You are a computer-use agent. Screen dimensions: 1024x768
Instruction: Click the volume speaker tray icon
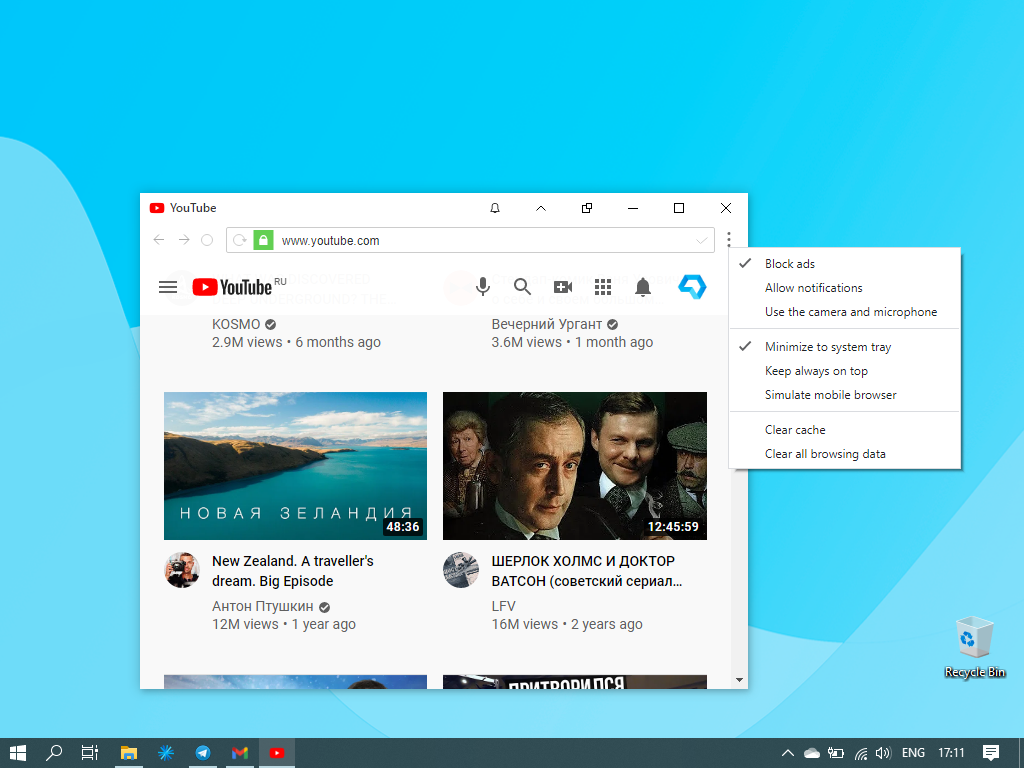[x=883, y=753]
